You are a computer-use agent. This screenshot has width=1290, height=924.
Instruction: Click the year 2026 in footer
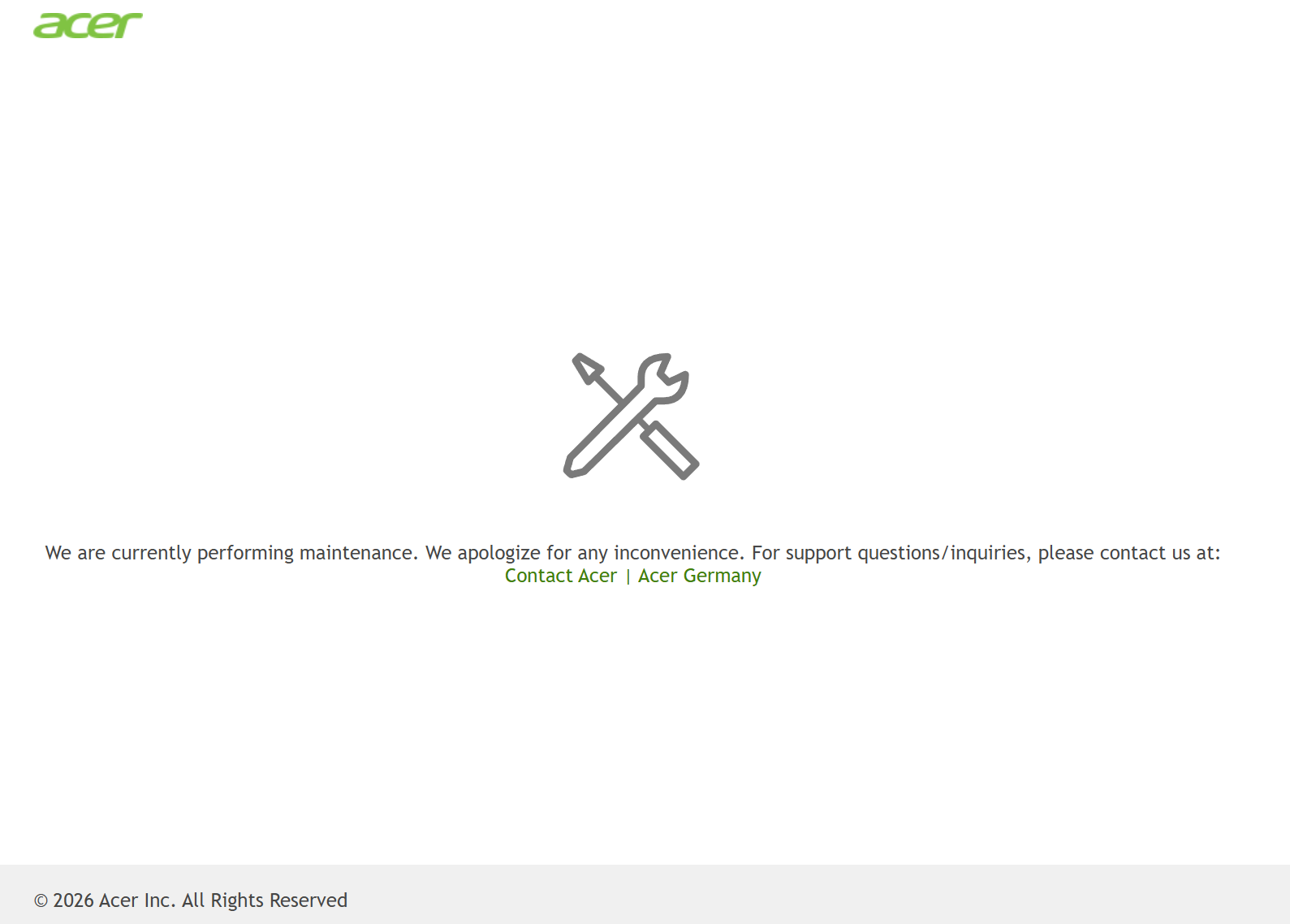point(73,900)
